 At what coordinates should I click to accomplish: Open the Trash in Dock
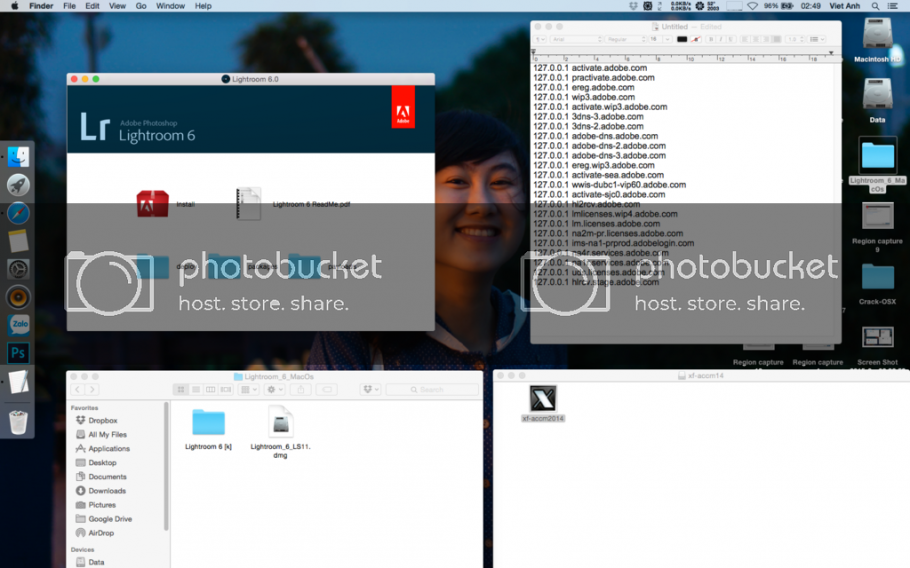(x=19, y=422)
